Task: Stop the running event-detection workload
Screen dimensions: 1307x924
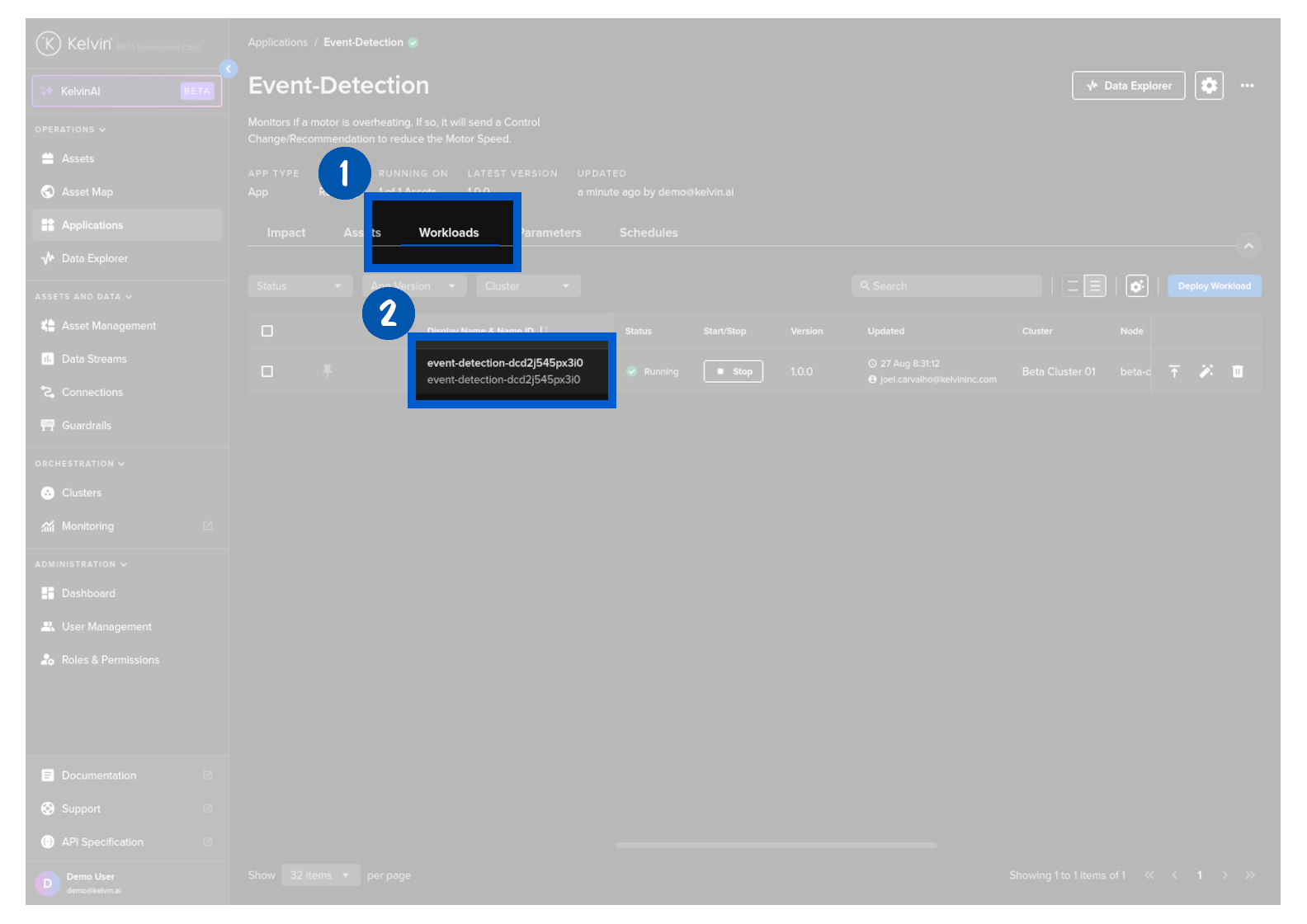Action: tap(734, 371)
